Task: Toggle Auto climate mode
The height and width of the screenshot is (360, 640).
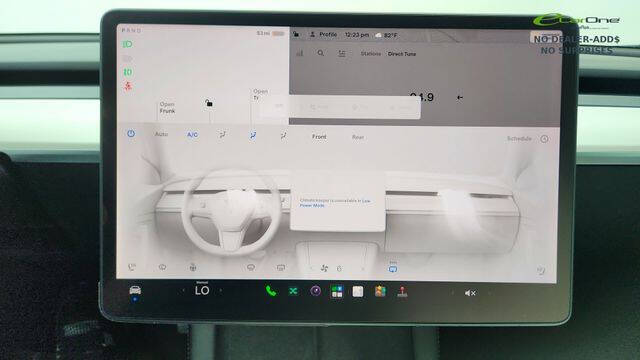Action: pyautogui.click(x=161, y=134)
